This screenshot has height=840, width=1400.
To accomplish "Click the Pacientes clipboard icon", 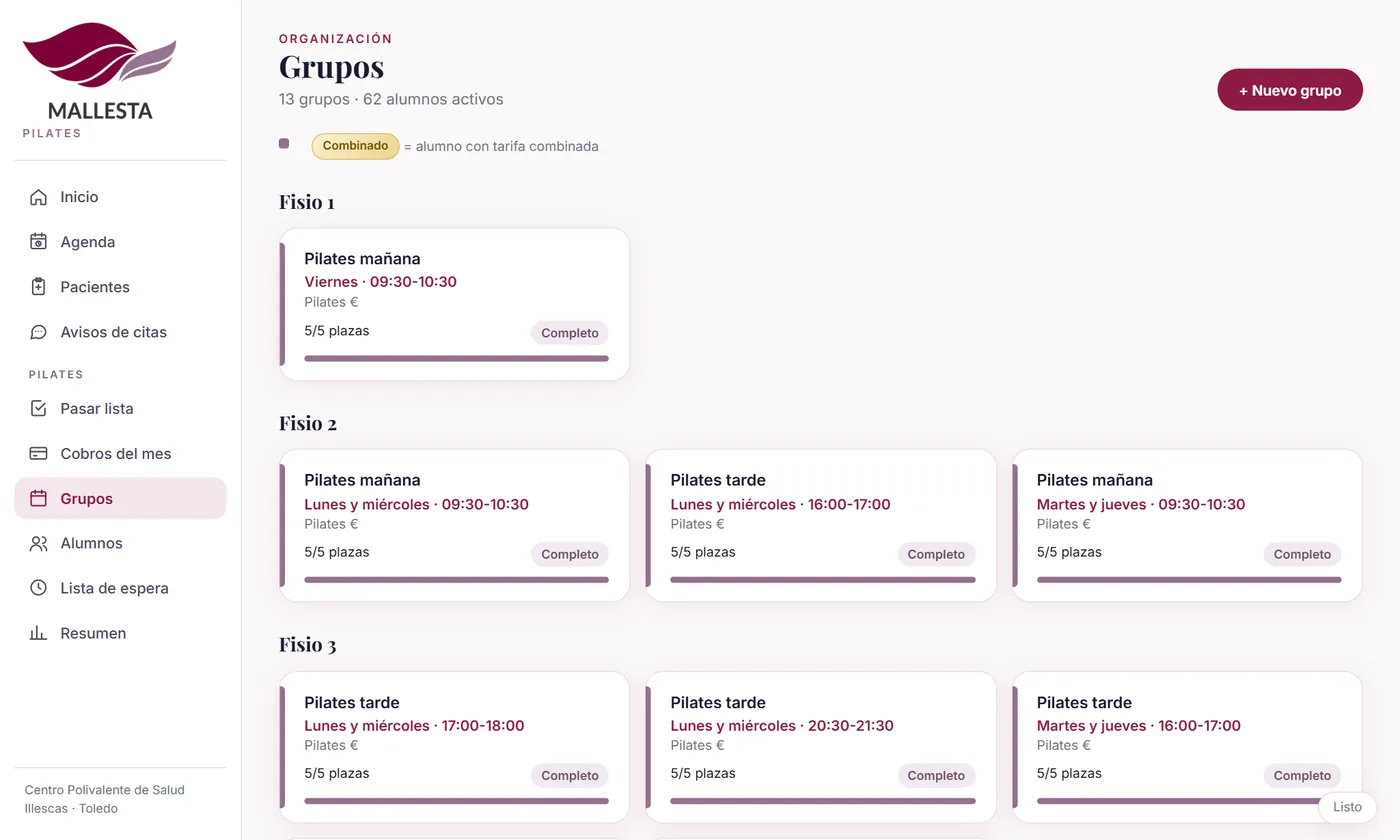I will 38,287.
